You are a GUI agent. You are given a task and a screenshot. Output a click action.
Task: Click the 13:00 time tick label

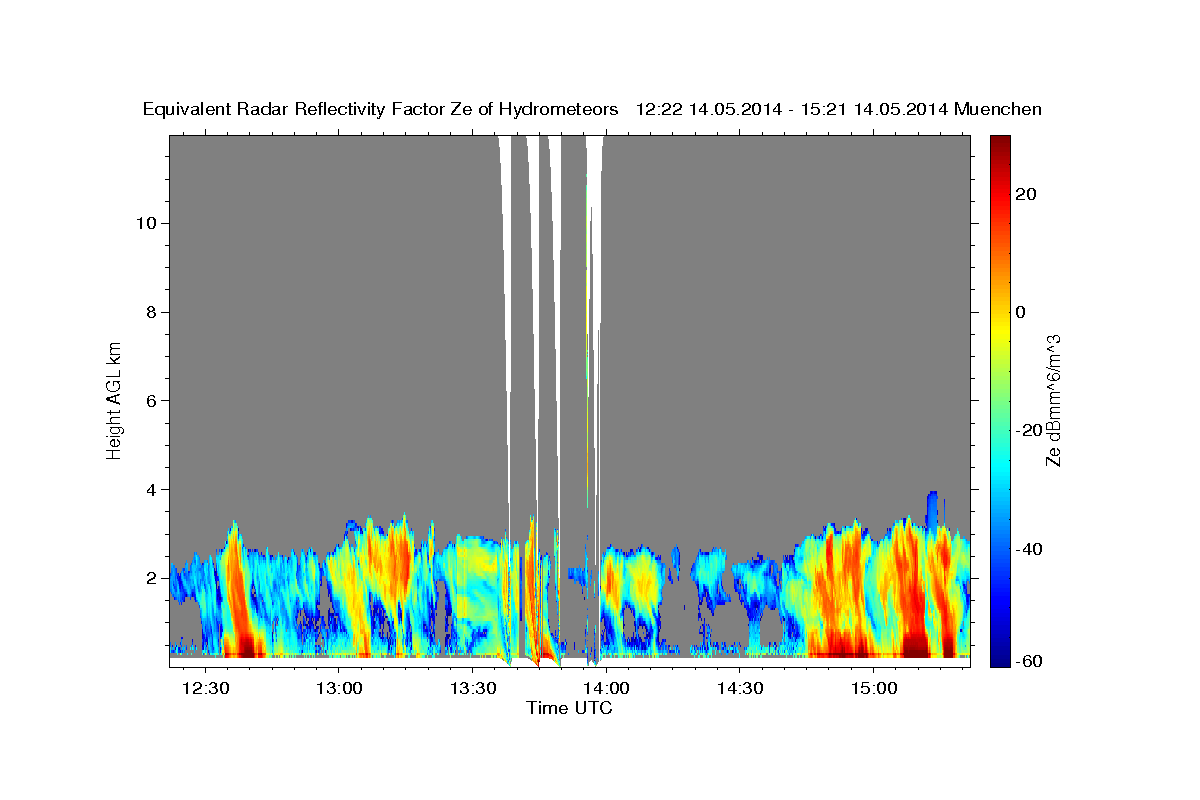(x=339, y=689)
